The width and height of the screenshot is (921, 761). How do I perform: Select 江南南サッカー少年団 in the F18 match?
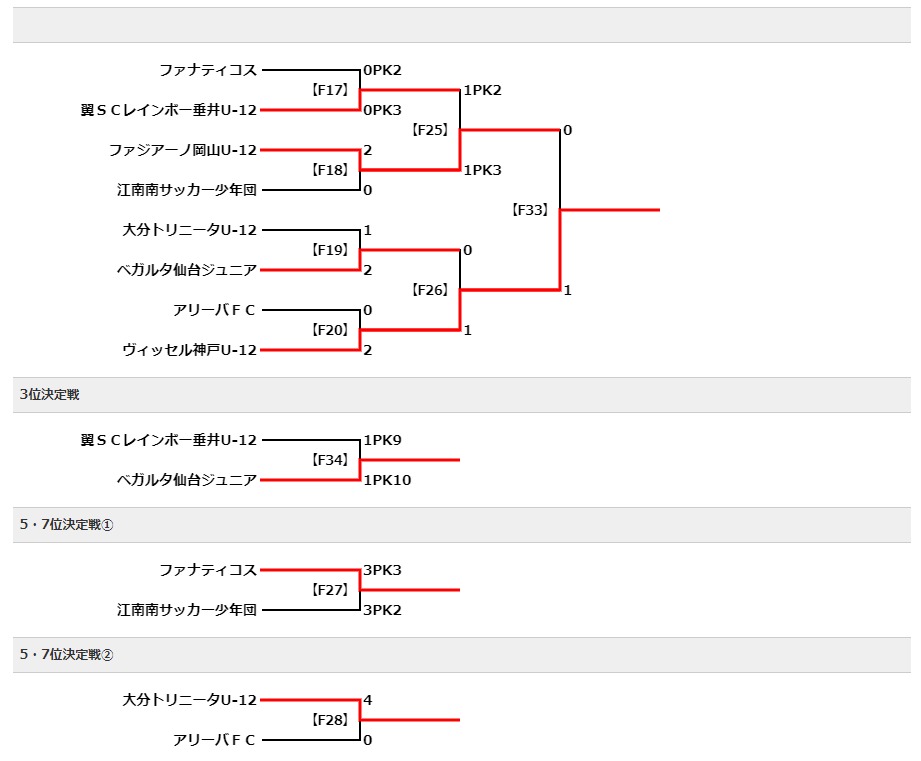187,190
